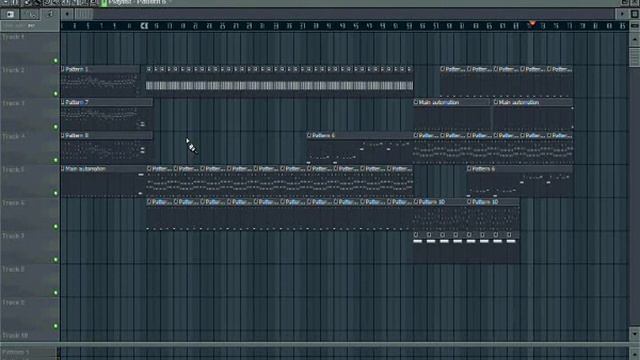Click the vertical scrollbar up arrow
This screenshot has height=360, width=640.
click(x=635, y=40)
